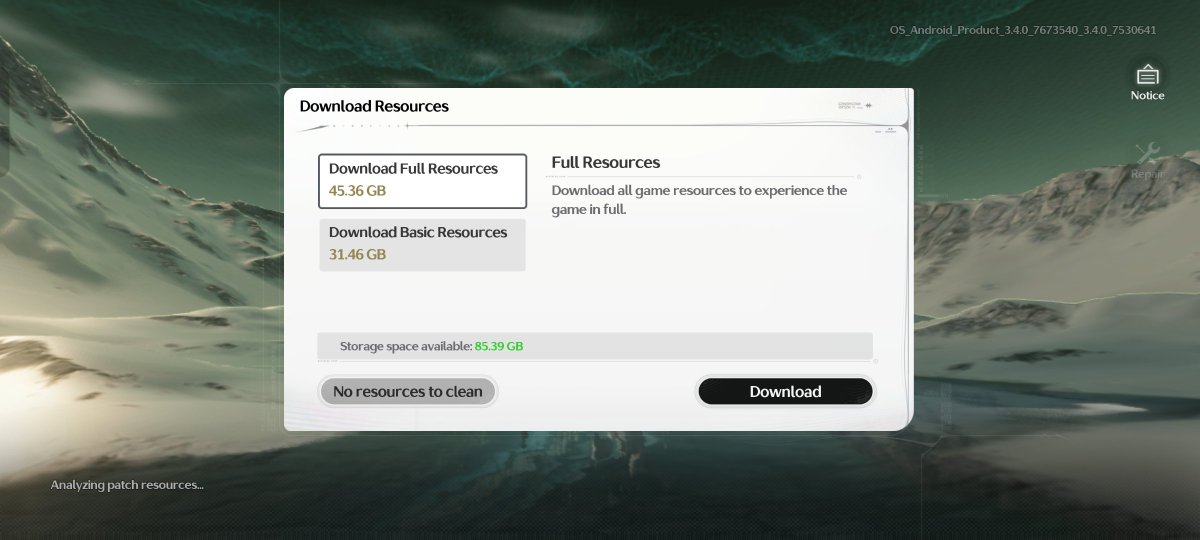
Task: Click the 85.39 GB storage value
Action: (499, 346)
